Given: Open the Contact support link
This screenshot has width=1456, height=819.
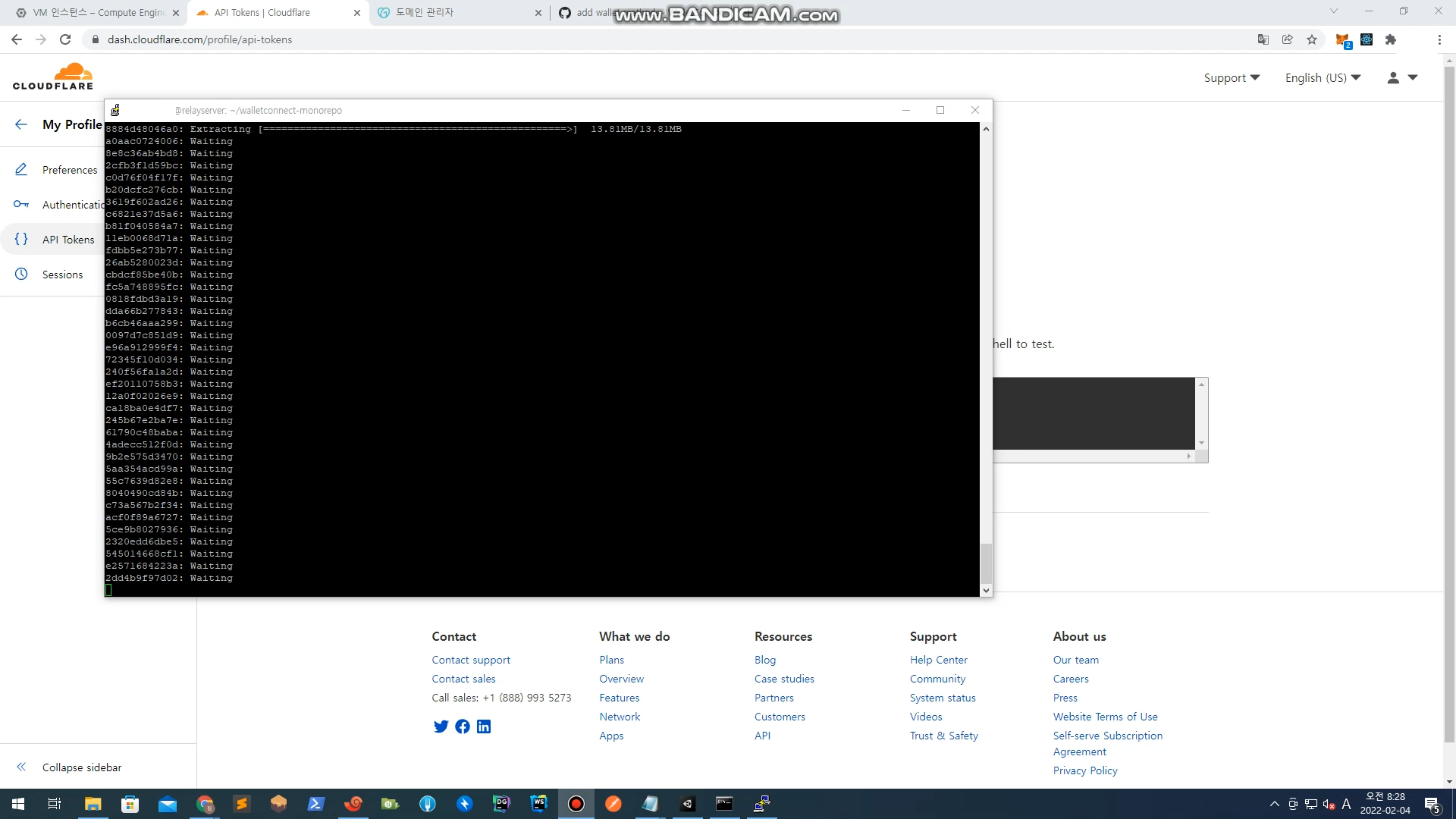Looking at the screenshot, I should (x=471, y=660).
